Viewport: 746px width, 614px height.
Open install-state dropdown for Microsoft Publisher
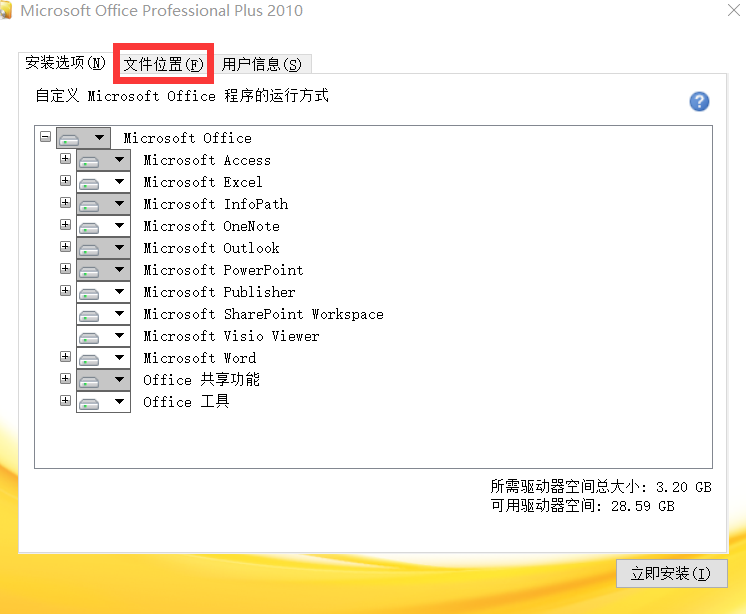pos(103,292)
